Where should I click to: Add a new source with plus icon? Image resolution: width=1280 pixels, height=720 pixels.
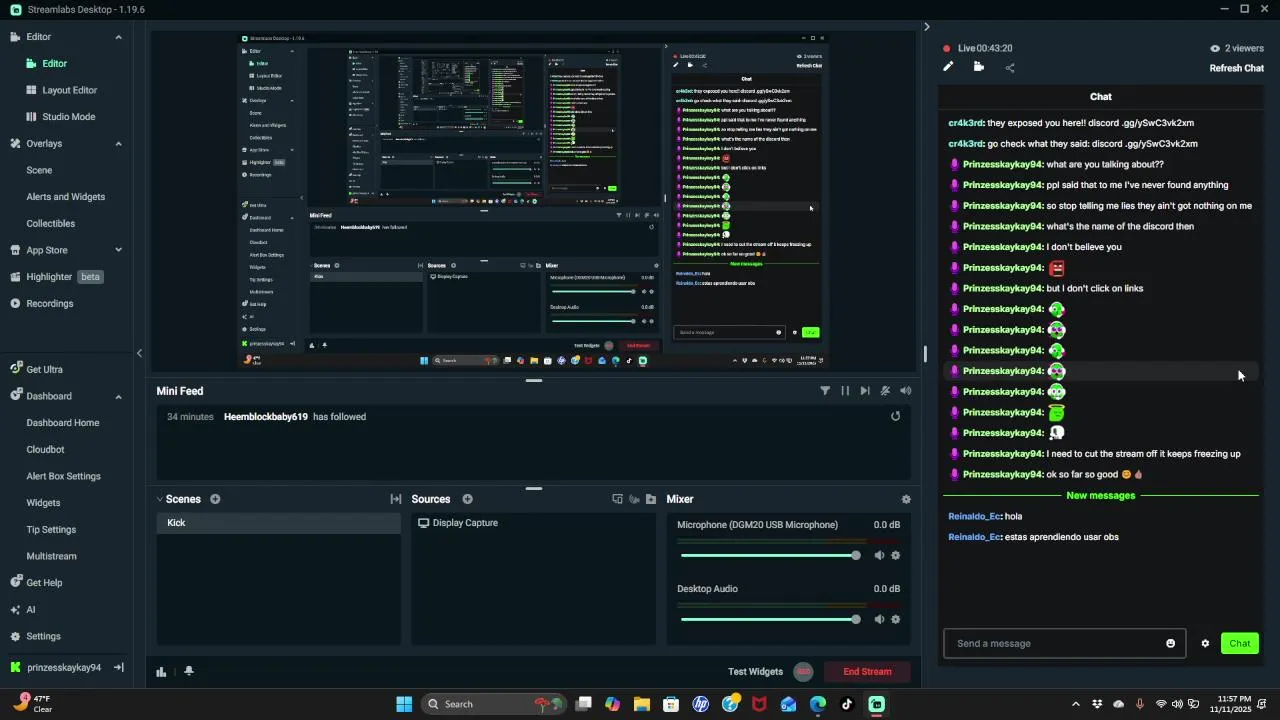pos(467,499)
